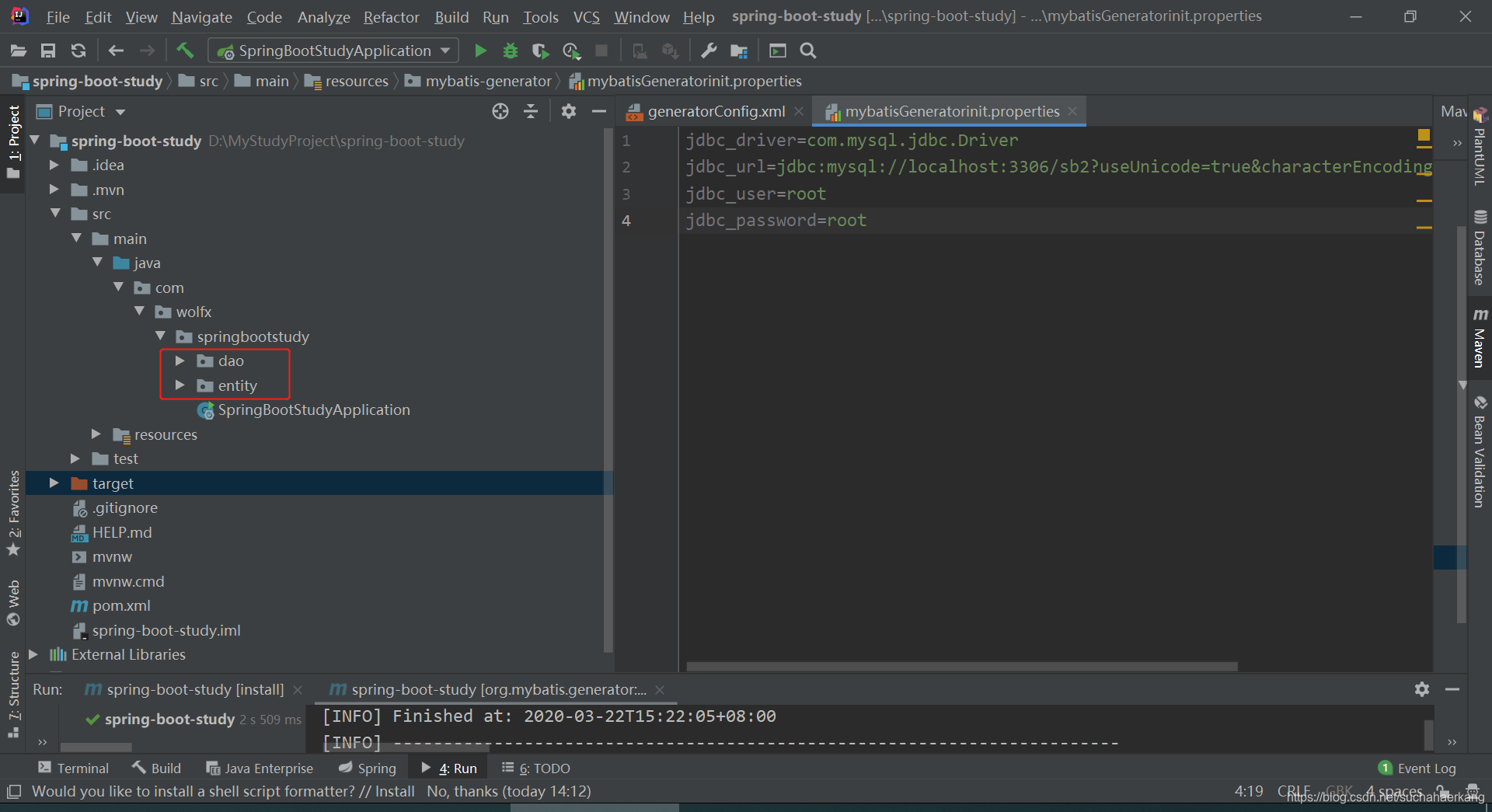Screen dimensions: 1492x812
Task: Expand the .idea folder
Action: (54, 166)
